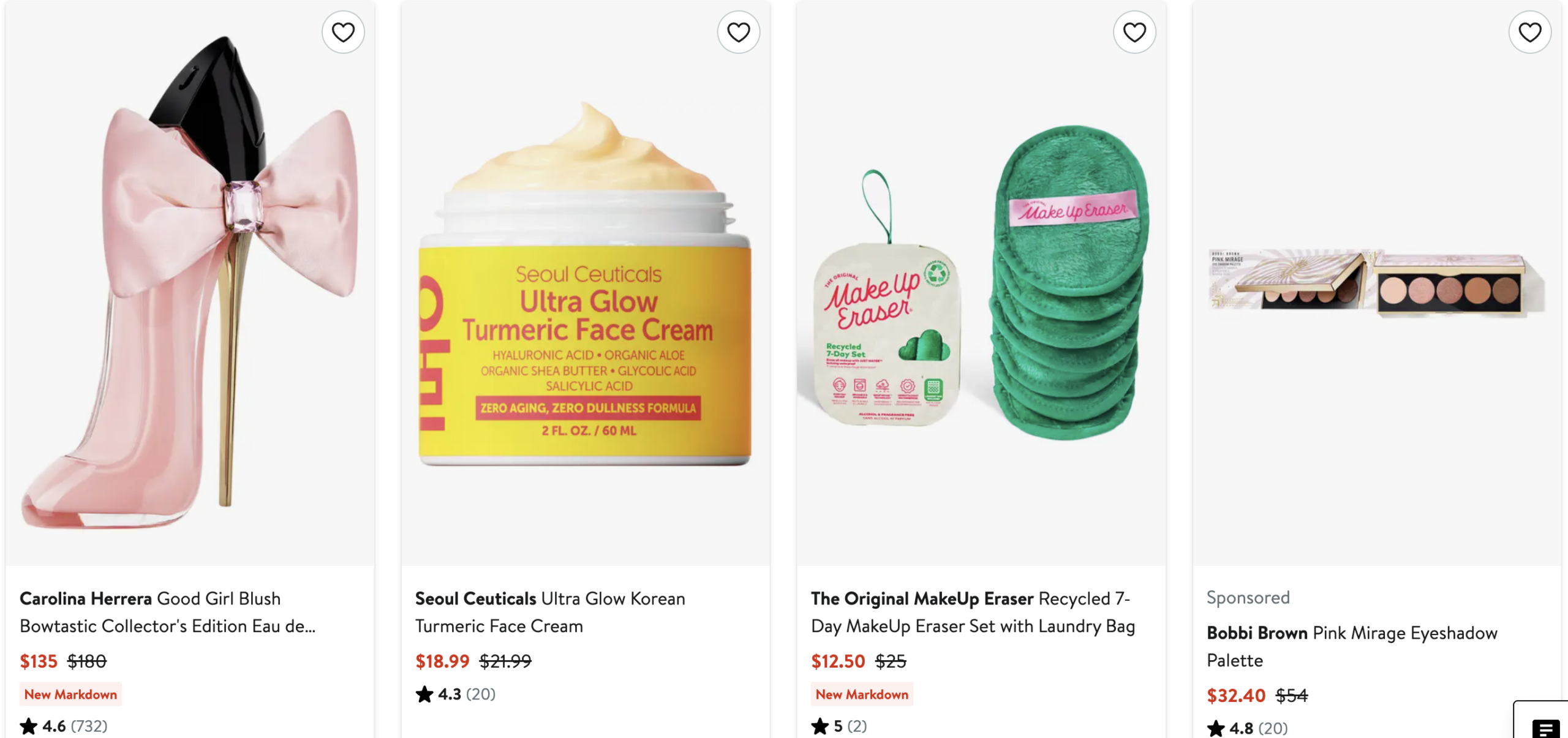Click New Markdown badge under $135 price
Image resolution: width=1568 pixels, height=738 pixels.
coord(70,695)
